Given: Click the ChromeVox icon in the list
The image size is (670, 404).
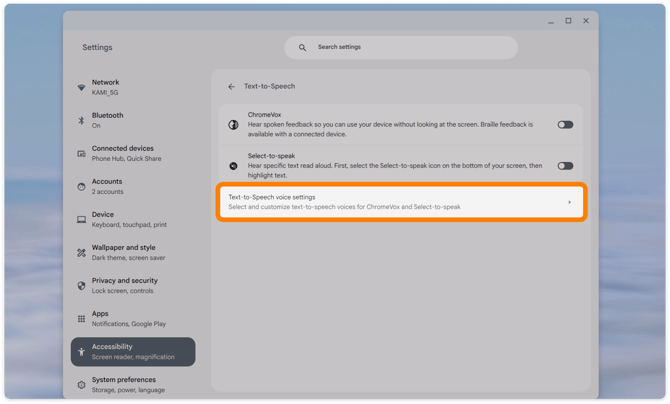Looking at the screenshot, I should coord(233,124).
